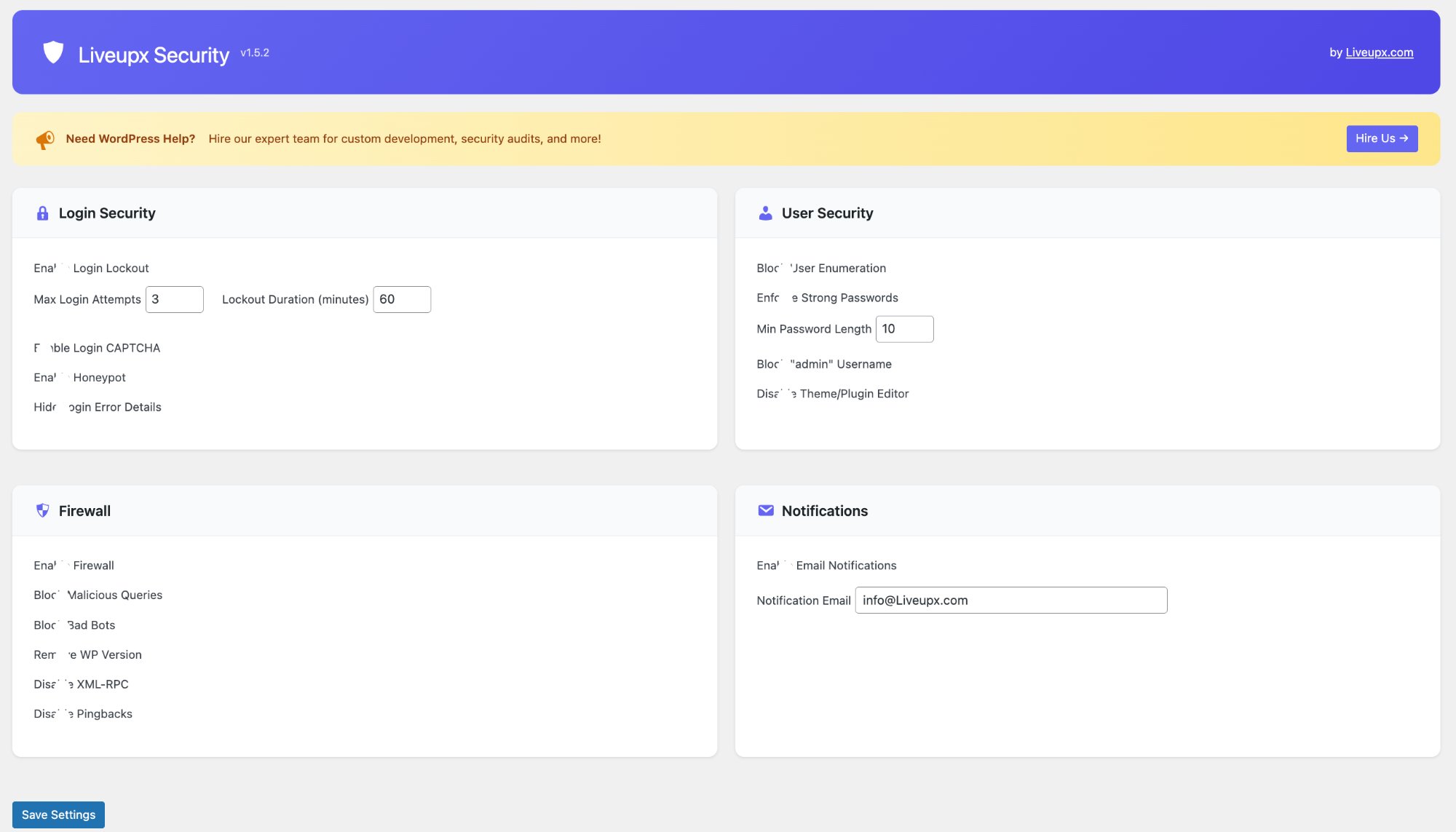The width and height of the screenshot is (1456, 832).
Task: Click the envelope icon beside Notifications
Action: point(765,510)
